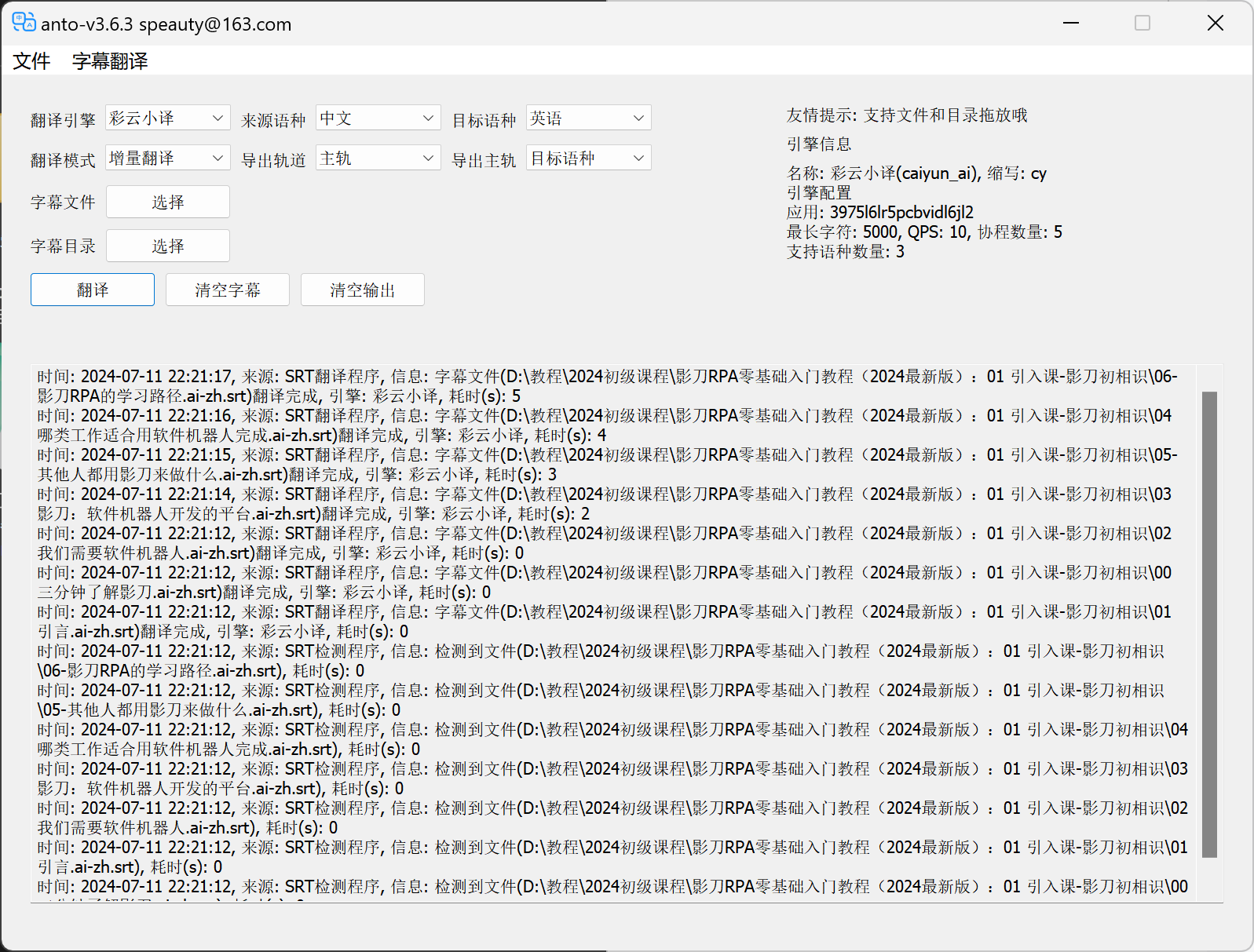The height and width of the screenshot is (952, 1254).
Task: Expand the 导出轨道 dropdown set to 主轨
Action: [x=378, y=159]
